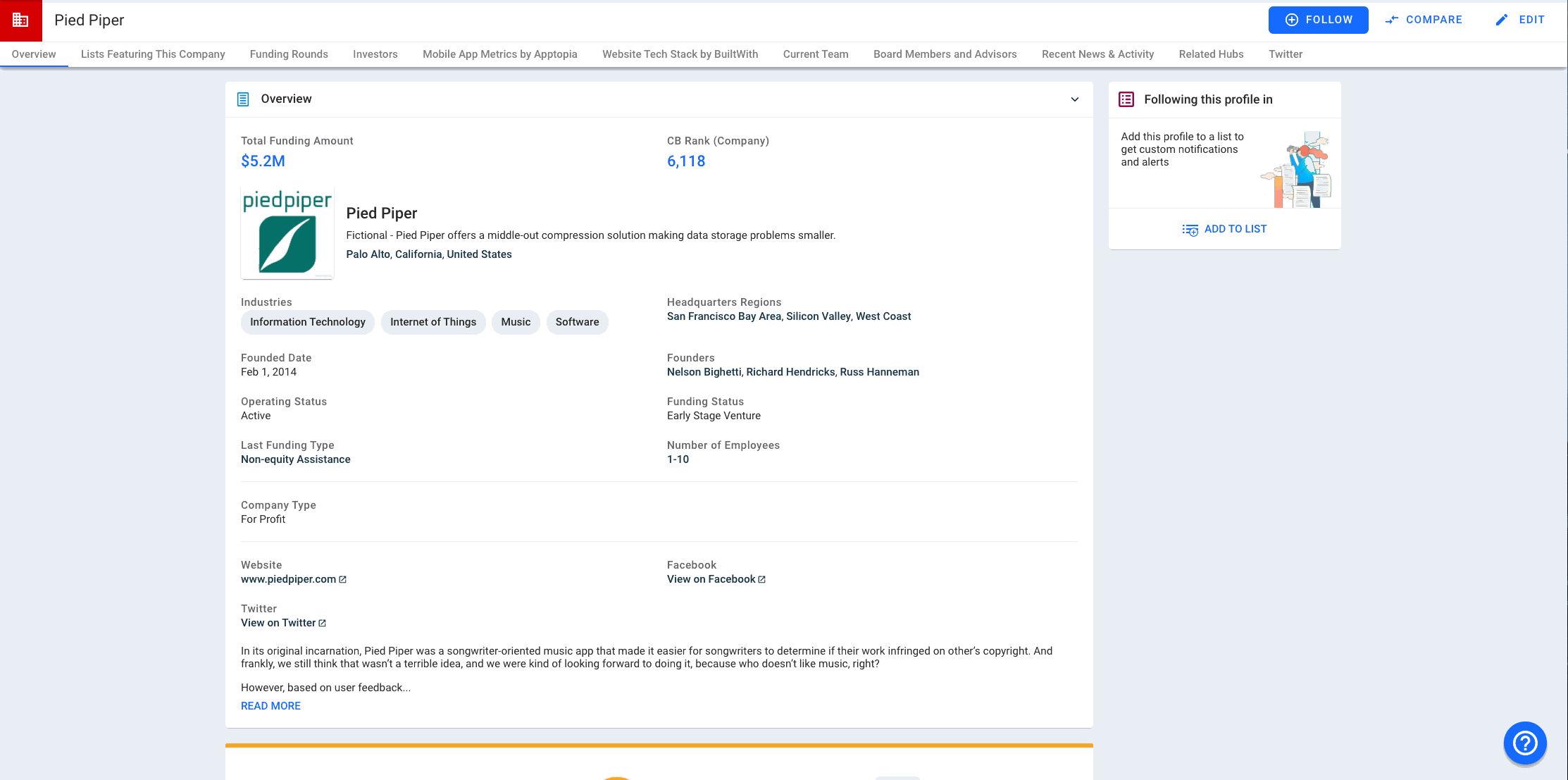
Task: Click the red company building icon
Action: (20, 20)
